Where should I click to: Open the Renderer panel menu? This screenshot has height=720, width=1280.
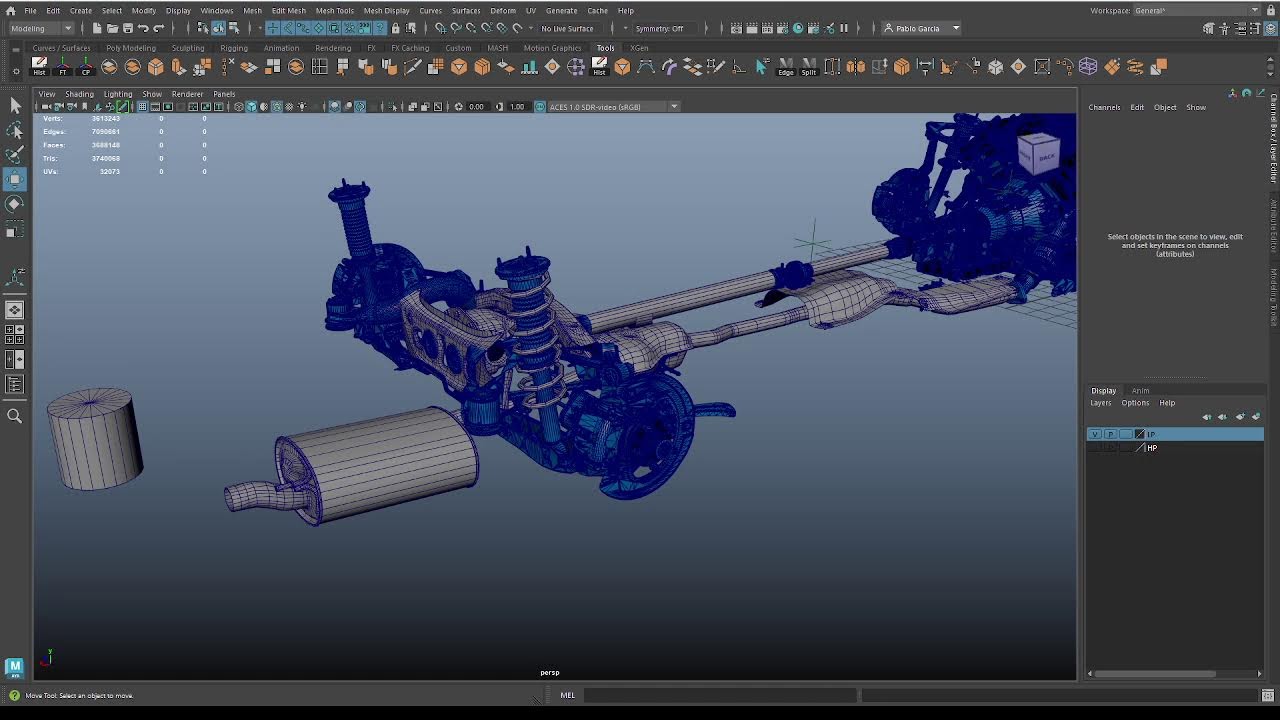coord(187,94)
